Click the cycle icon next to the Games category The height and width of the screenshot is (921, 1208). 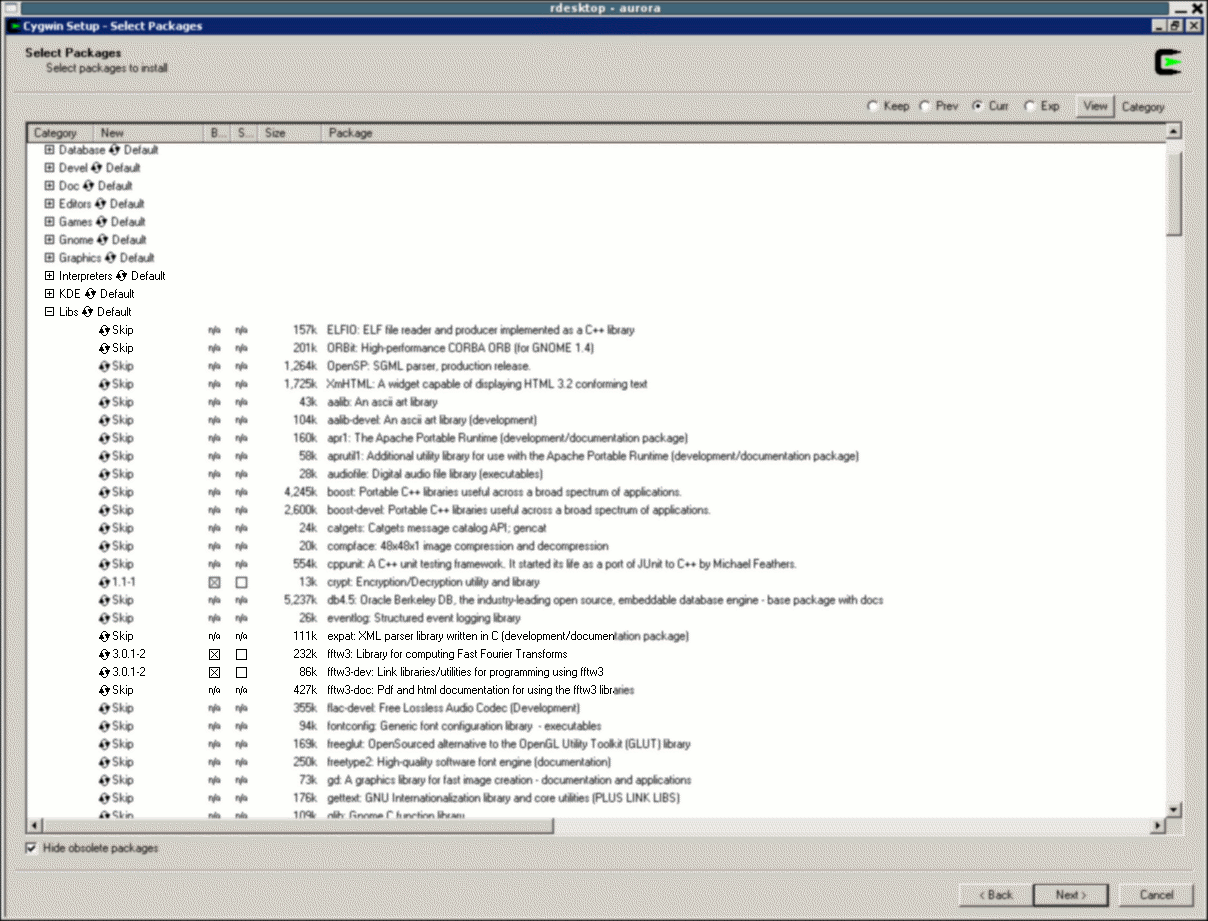pyautogui.click(x=102, y=222)
